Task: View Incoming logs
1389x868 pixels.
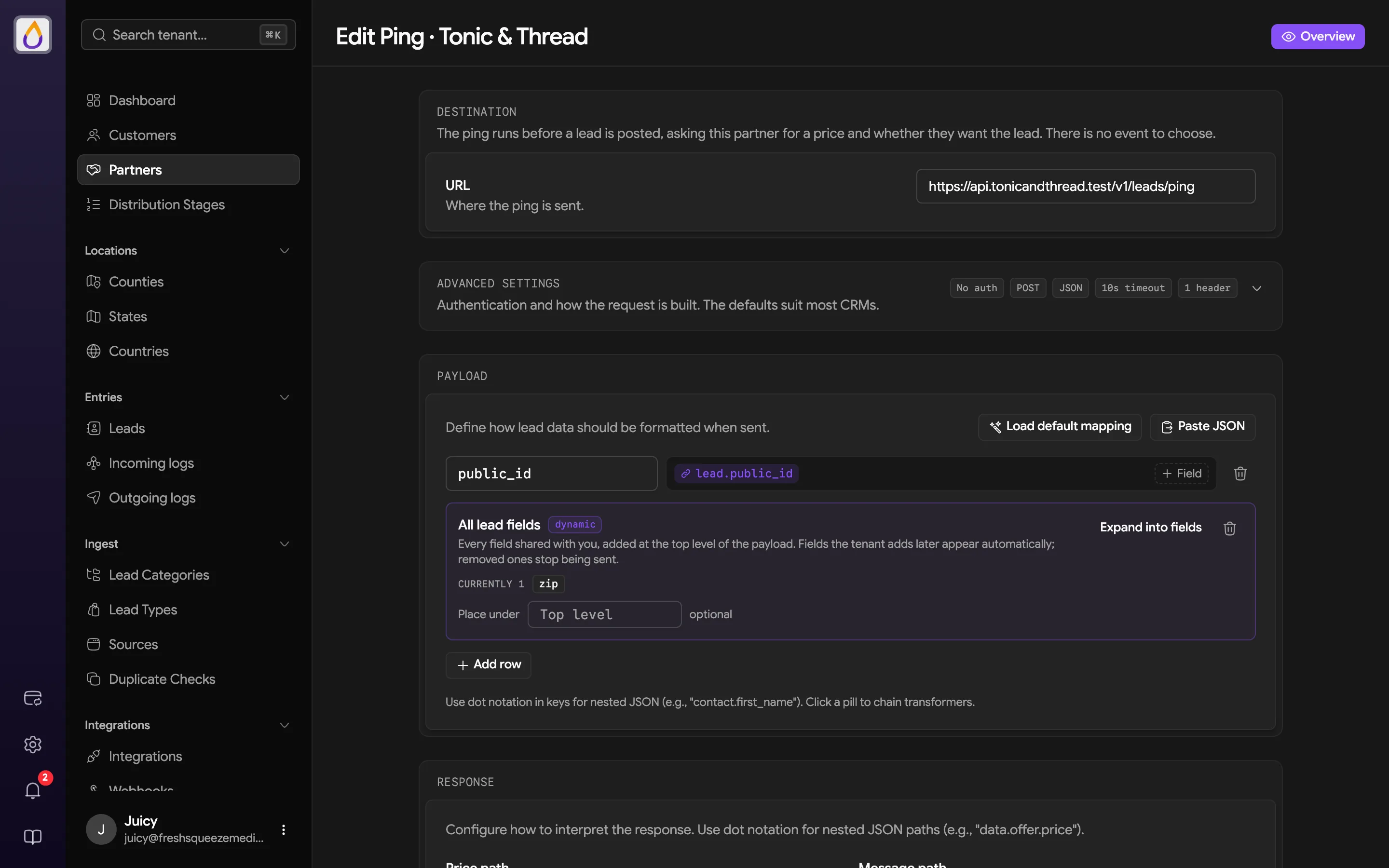Action: pyautogui.click(x=188, y=463)
